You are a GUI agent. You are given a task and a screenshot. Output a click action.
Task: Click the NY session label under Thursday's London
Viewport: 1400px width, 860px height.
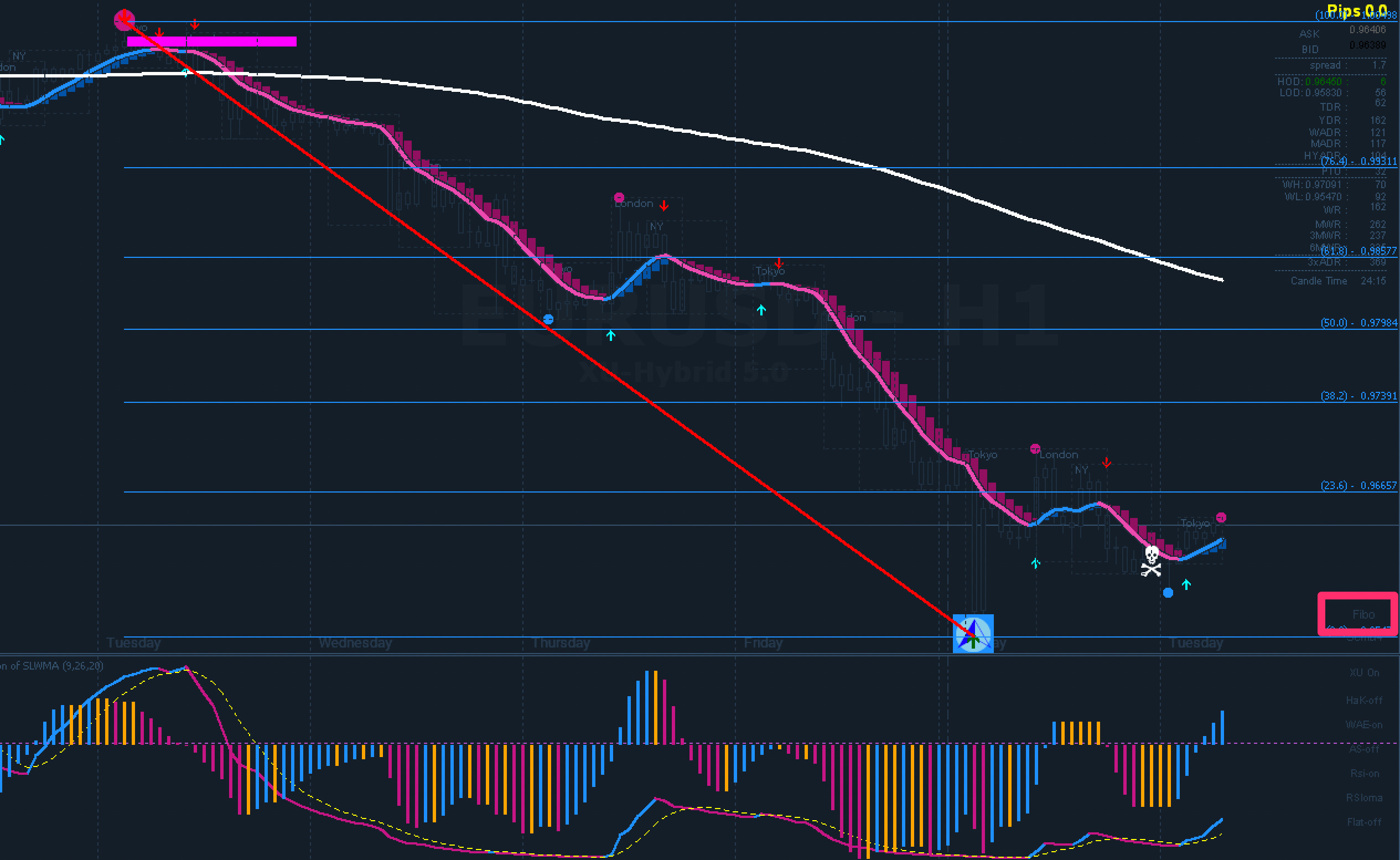tap(657, 226)
